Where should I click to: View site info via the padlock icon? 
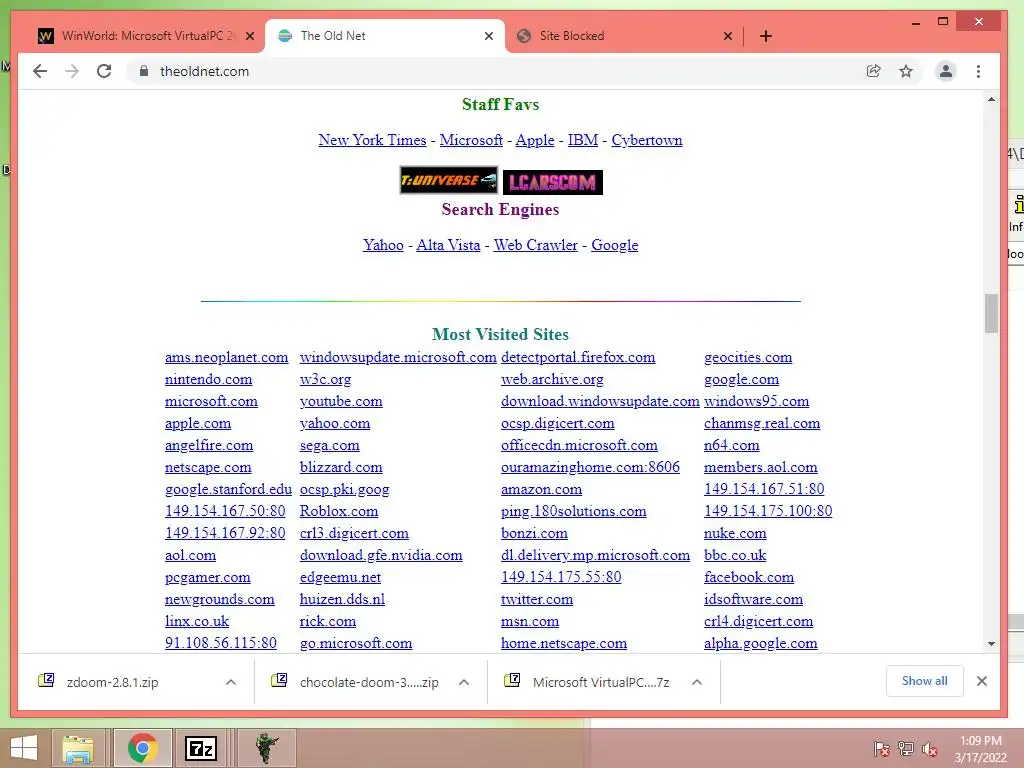(144, 71)
